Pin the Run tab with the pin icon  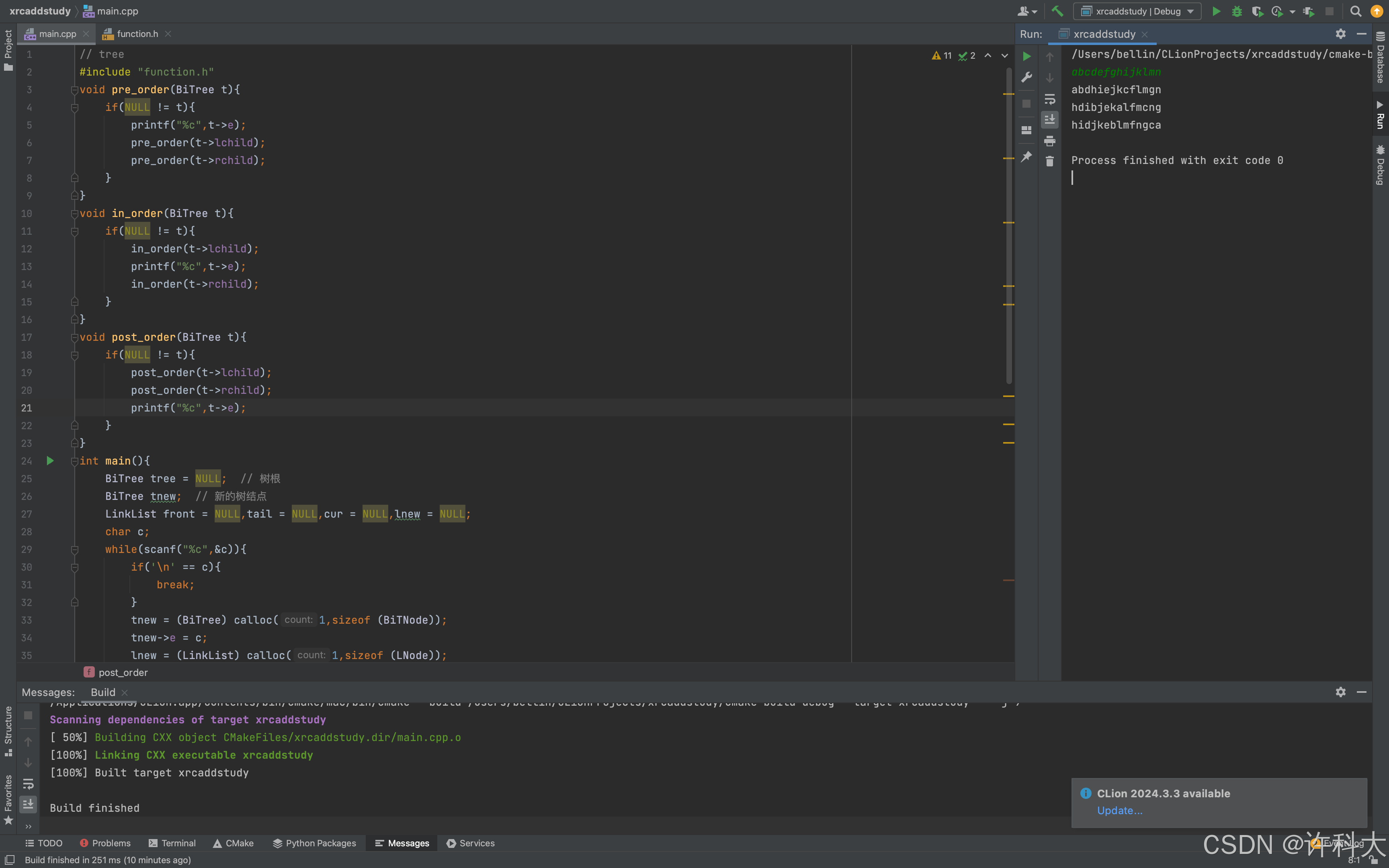1026,156
